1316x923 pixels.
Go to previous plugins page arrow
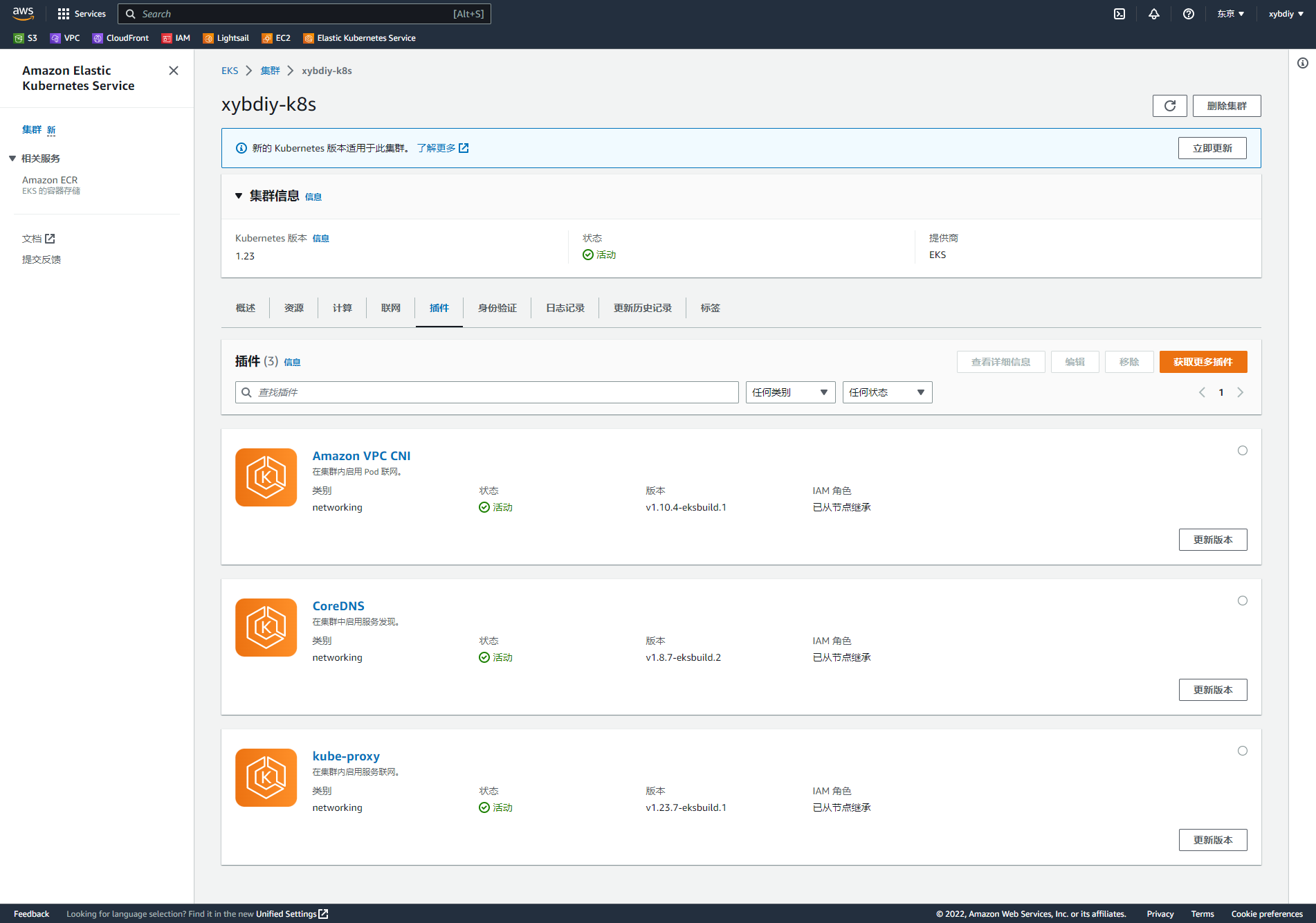point(1202,392)
